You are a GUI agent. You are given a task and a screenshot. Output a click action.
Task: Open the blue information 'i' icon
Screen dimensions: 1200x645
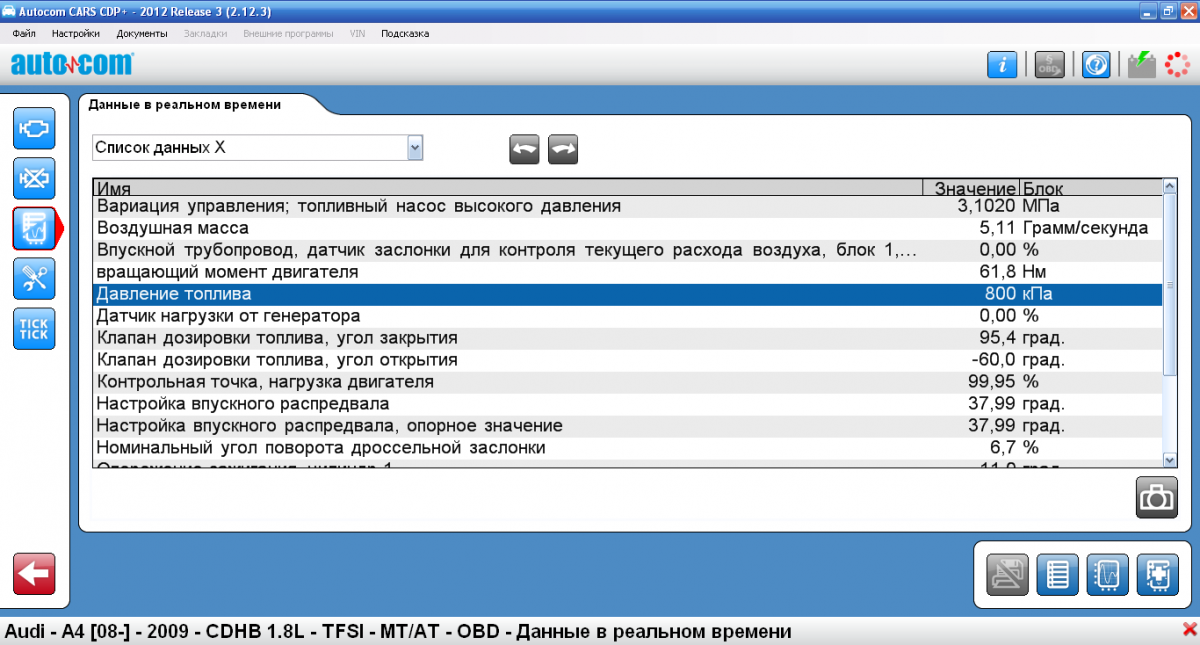[x=1002, y=65]
